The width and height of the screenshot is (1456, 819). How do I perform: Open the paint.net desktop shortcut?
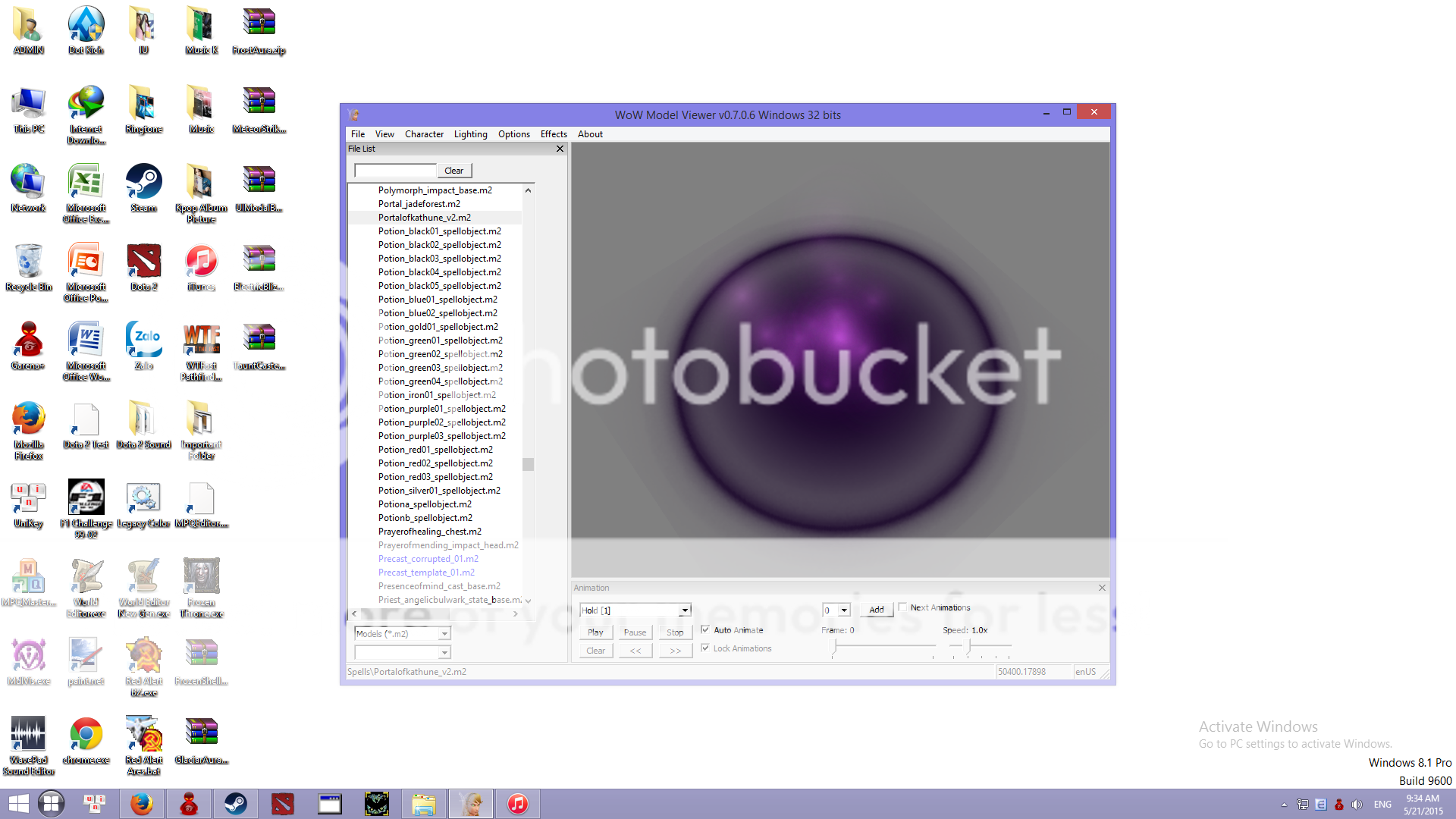click(x=86, y=662)
